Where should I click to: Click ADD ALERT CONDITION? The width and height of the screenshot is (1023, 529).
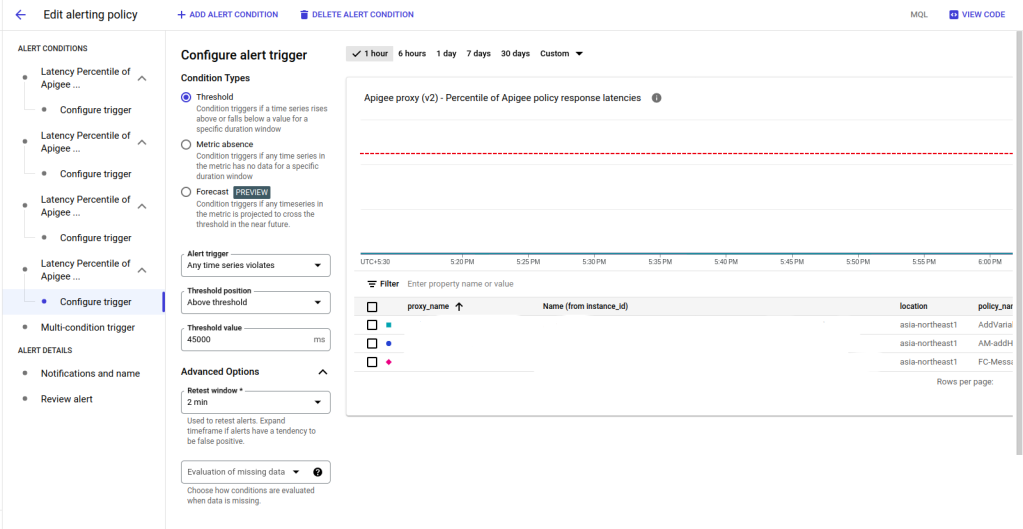[x=227, y=14]
